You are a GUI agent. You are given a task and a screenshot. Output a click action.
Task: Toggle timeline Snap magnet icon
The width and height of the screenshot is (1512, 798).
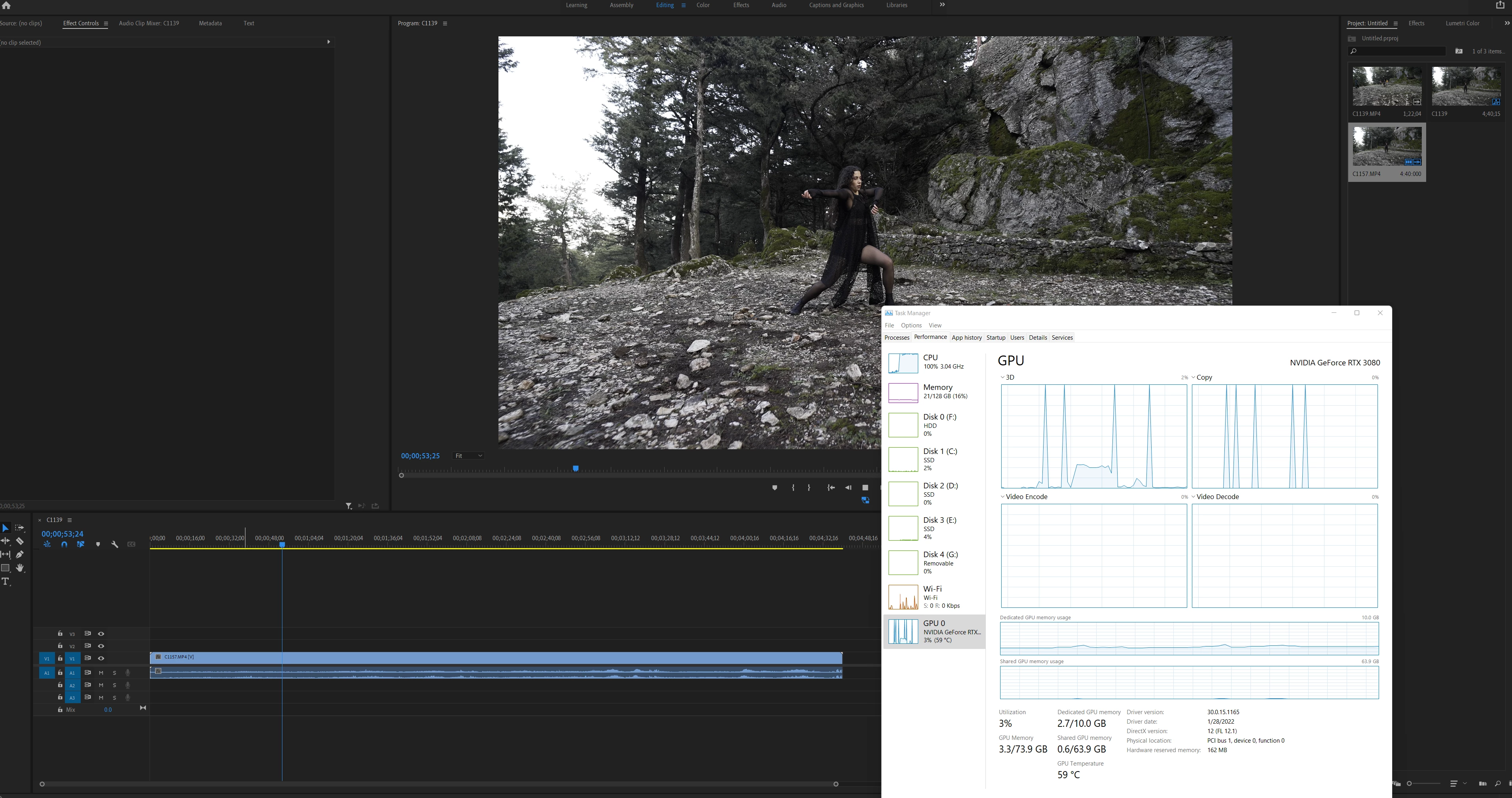coord(64,545)
